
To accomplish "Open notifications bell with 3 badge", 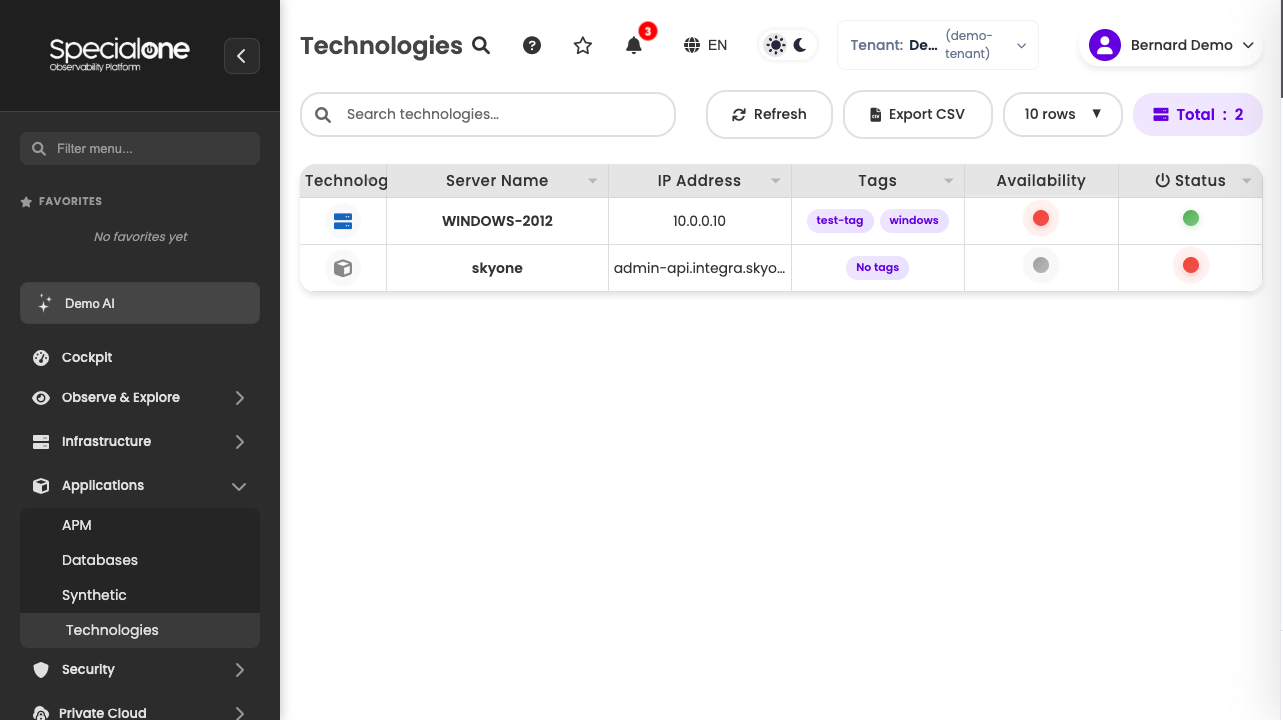I will click(x=634, y=45).
